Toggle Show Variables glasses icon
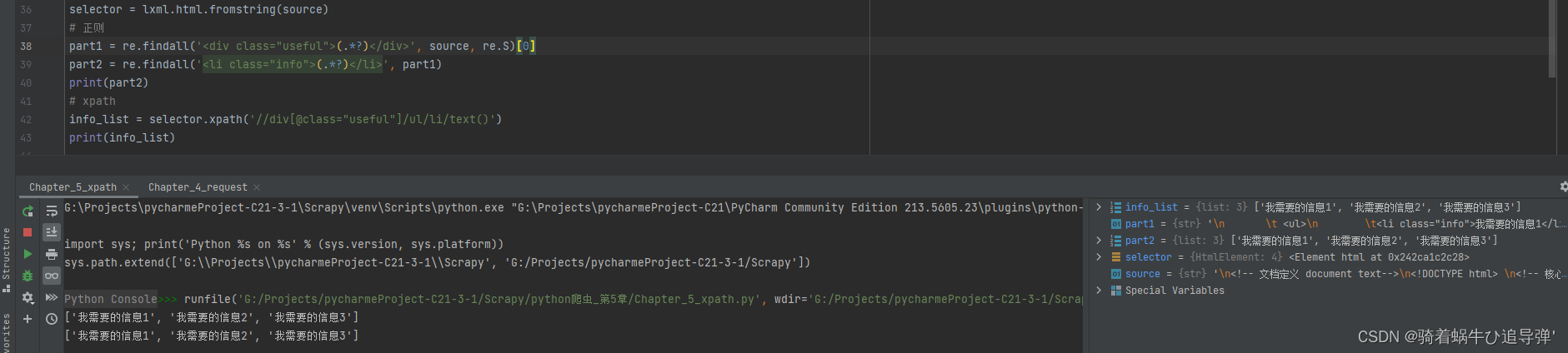Image resolution: width=1568 pixels, height=353 pixels. coord(52,276)
